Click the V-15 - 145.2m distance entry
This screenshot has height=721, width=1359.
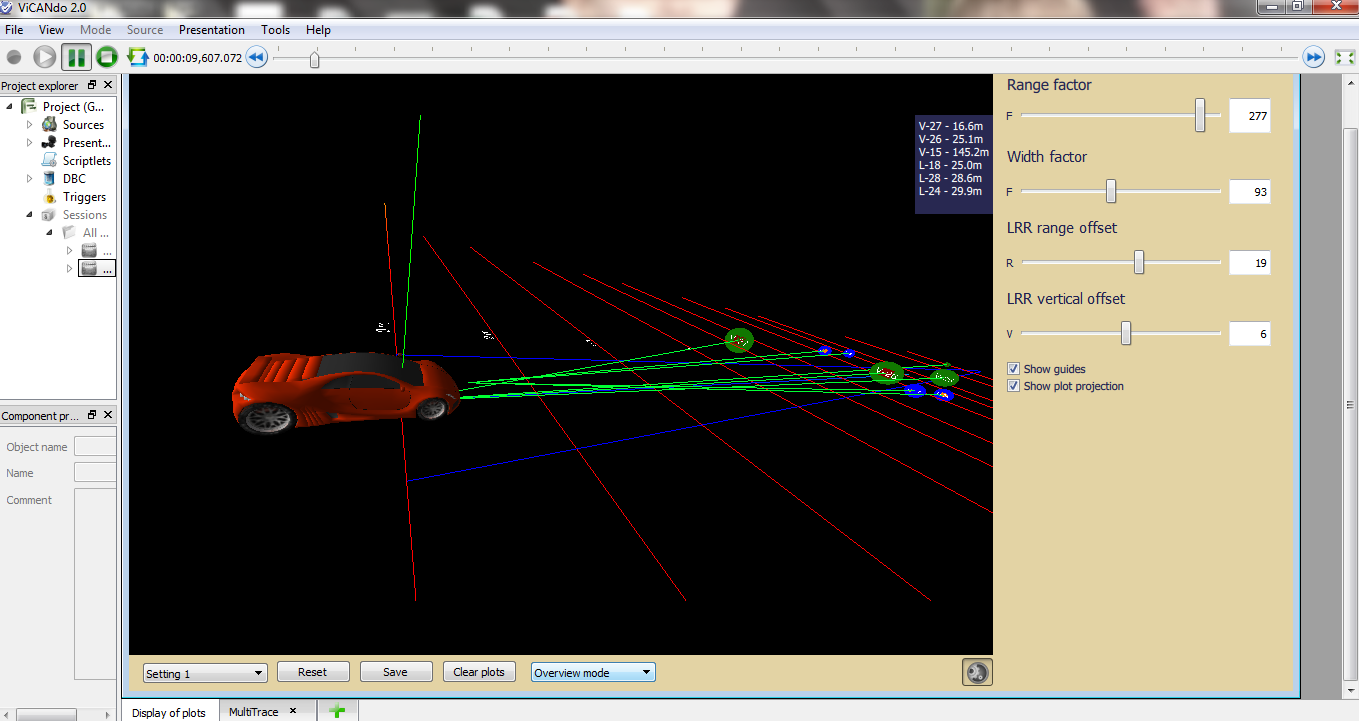click(952, 152)
